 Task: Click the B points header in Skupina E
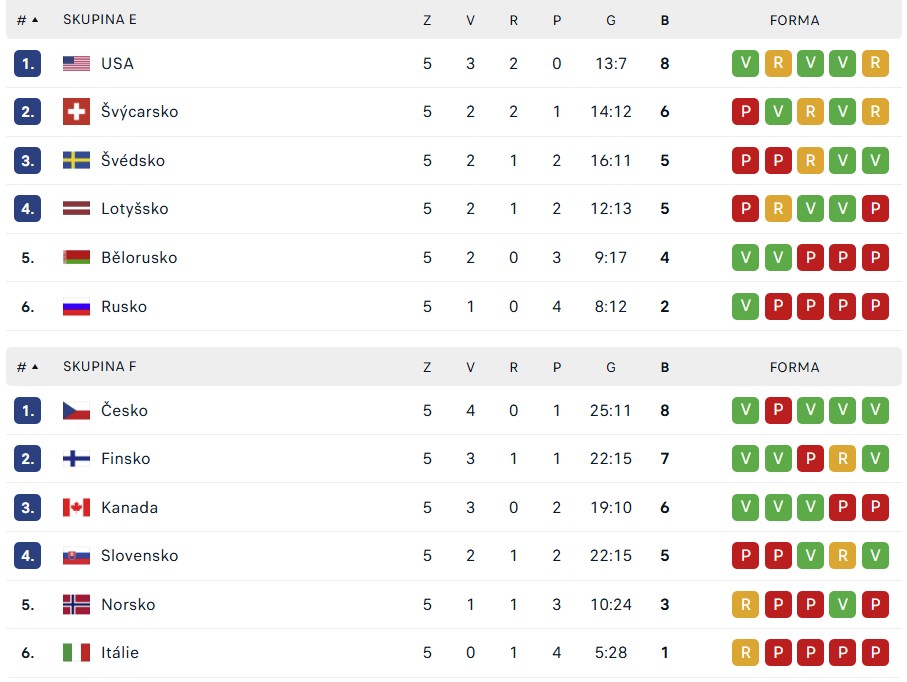click(x=665, y=20)
